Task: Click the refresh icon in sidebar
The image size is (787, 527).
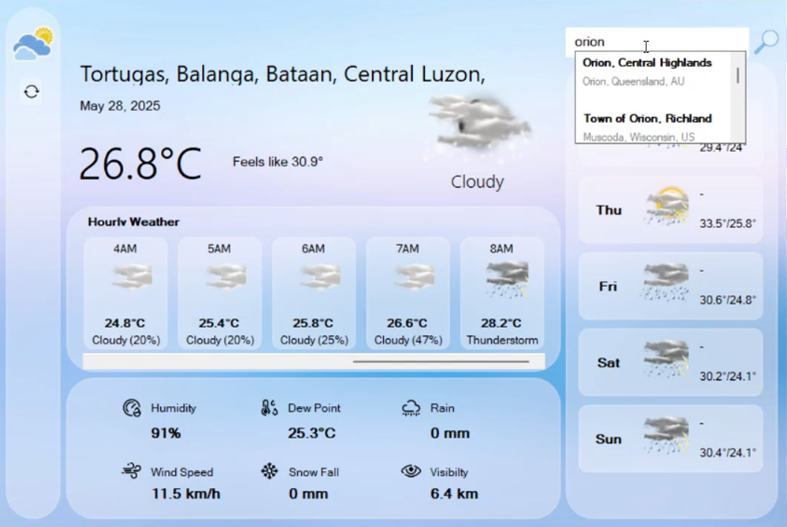Action: click(x=32, y=91)
